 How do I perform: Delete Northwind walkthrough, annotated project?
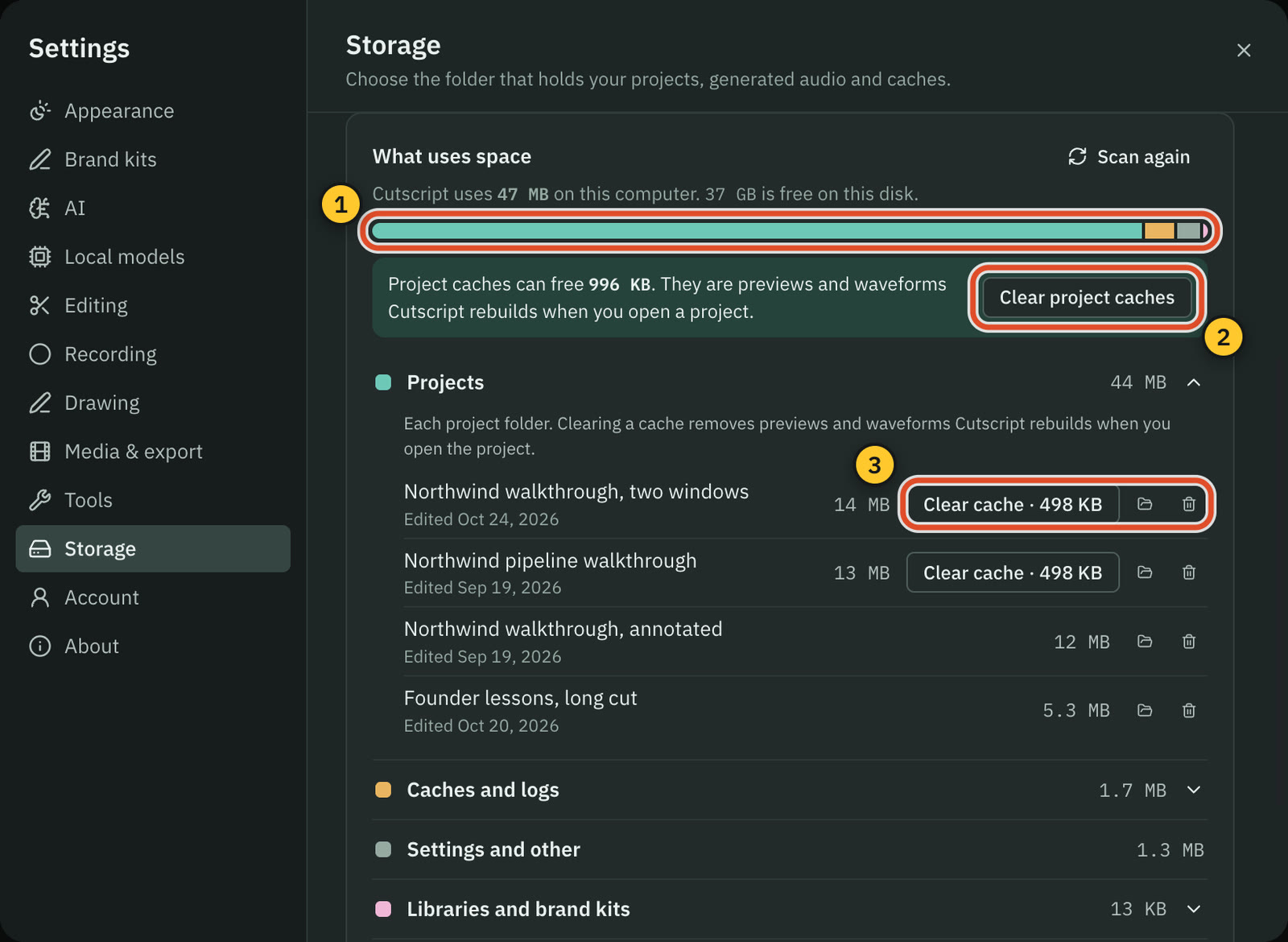click(1189, 642)
